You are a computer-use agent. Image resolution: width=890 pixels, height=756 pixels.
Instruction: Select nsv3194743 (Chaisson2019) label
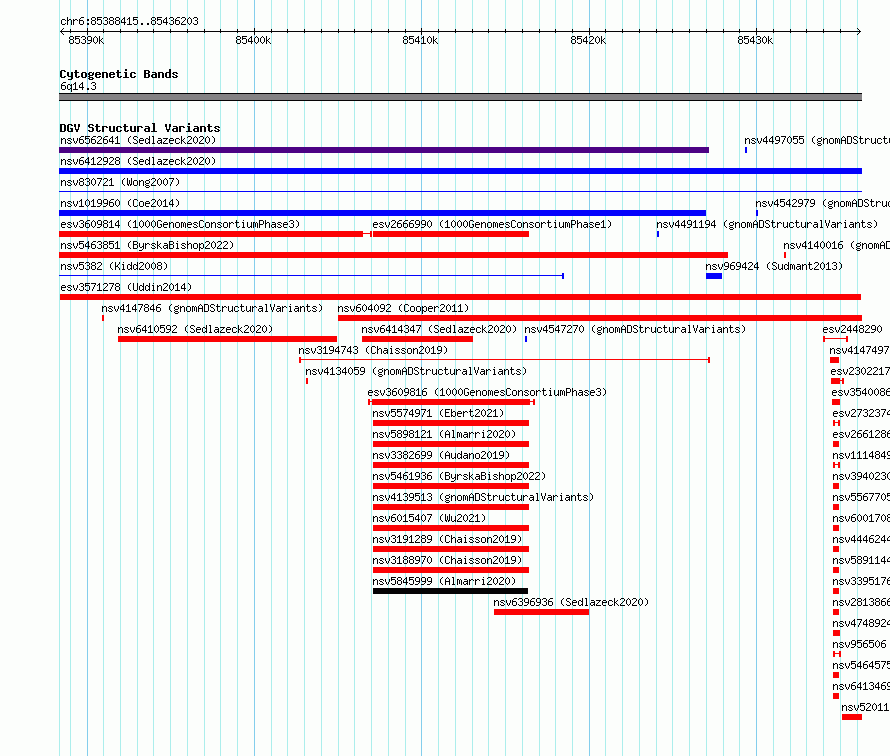tap(373, 350)
